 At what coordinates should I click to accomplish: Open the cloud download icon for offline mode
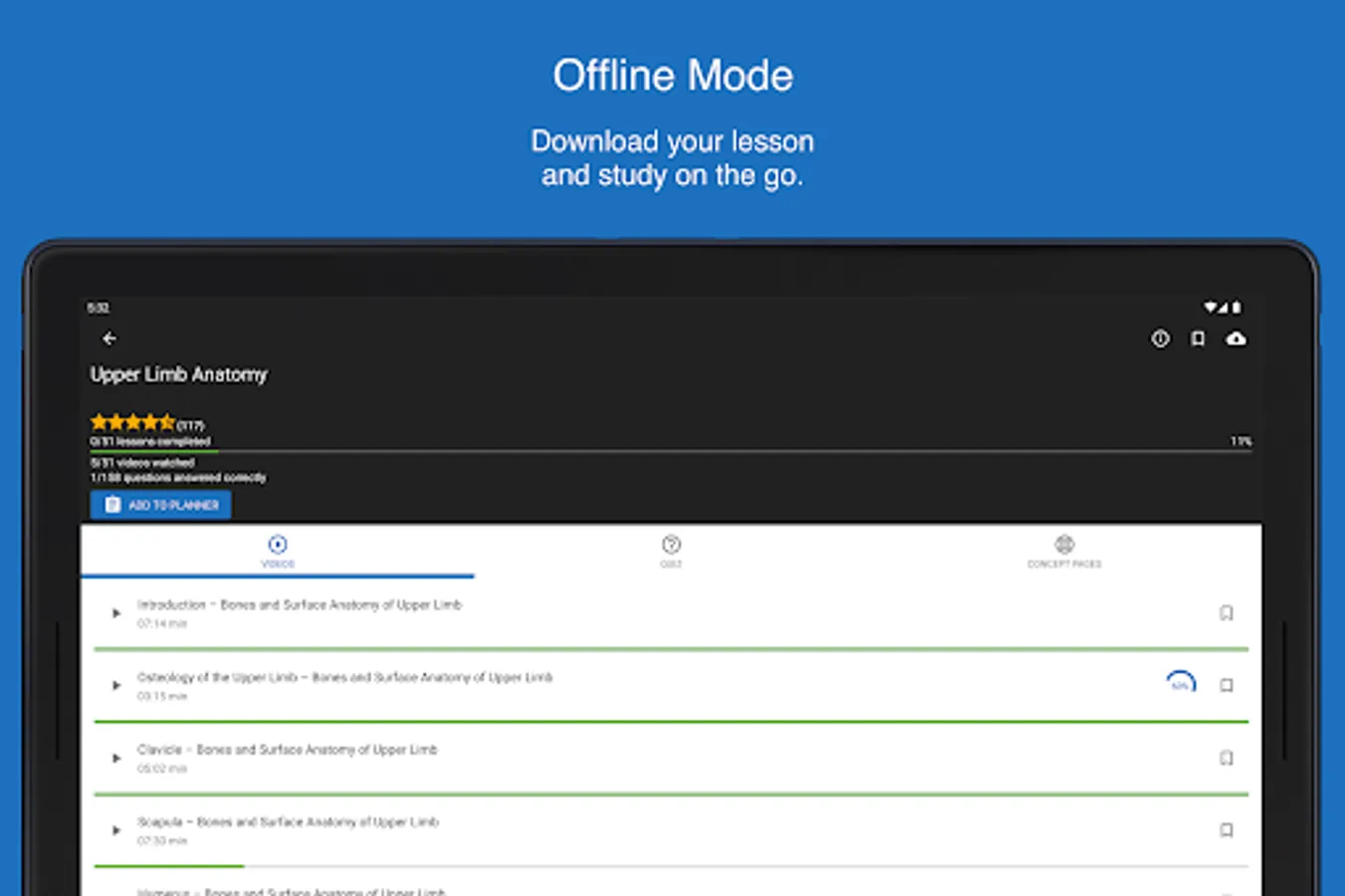[1236, 338]
